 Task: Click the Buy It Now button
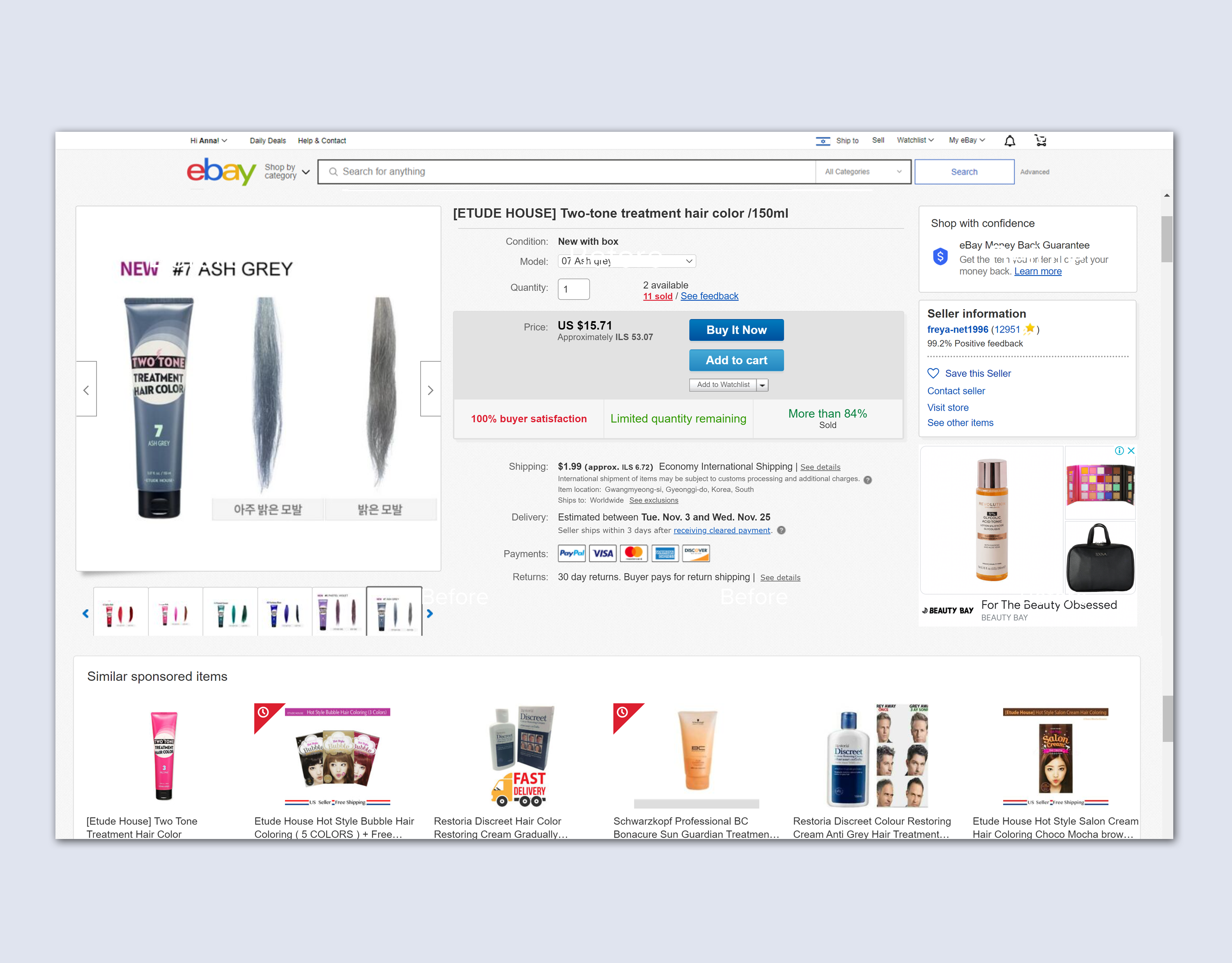736,330
